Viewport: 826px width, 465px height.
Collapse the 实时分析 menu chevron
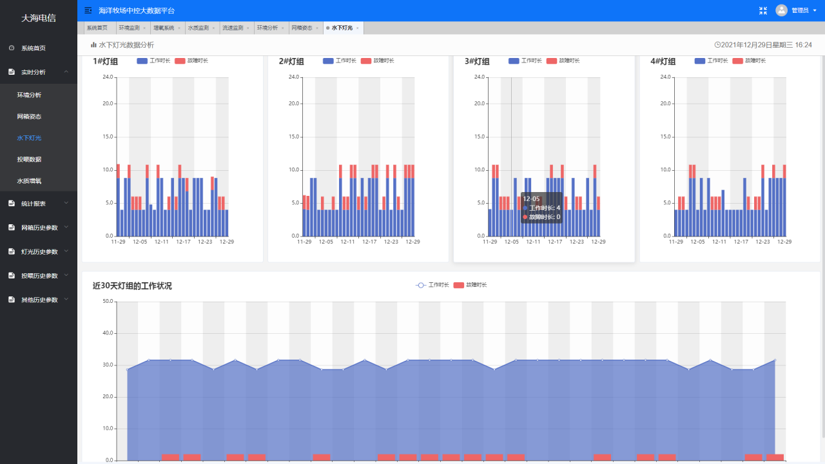[x=67, y=72]
